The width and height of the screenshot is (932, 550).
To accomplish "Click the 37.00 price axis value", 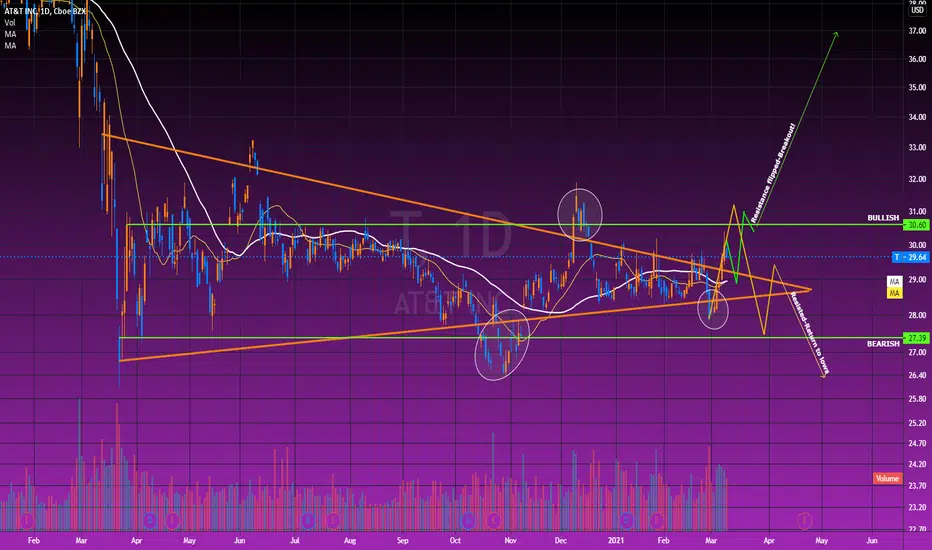I will point(917,31).
